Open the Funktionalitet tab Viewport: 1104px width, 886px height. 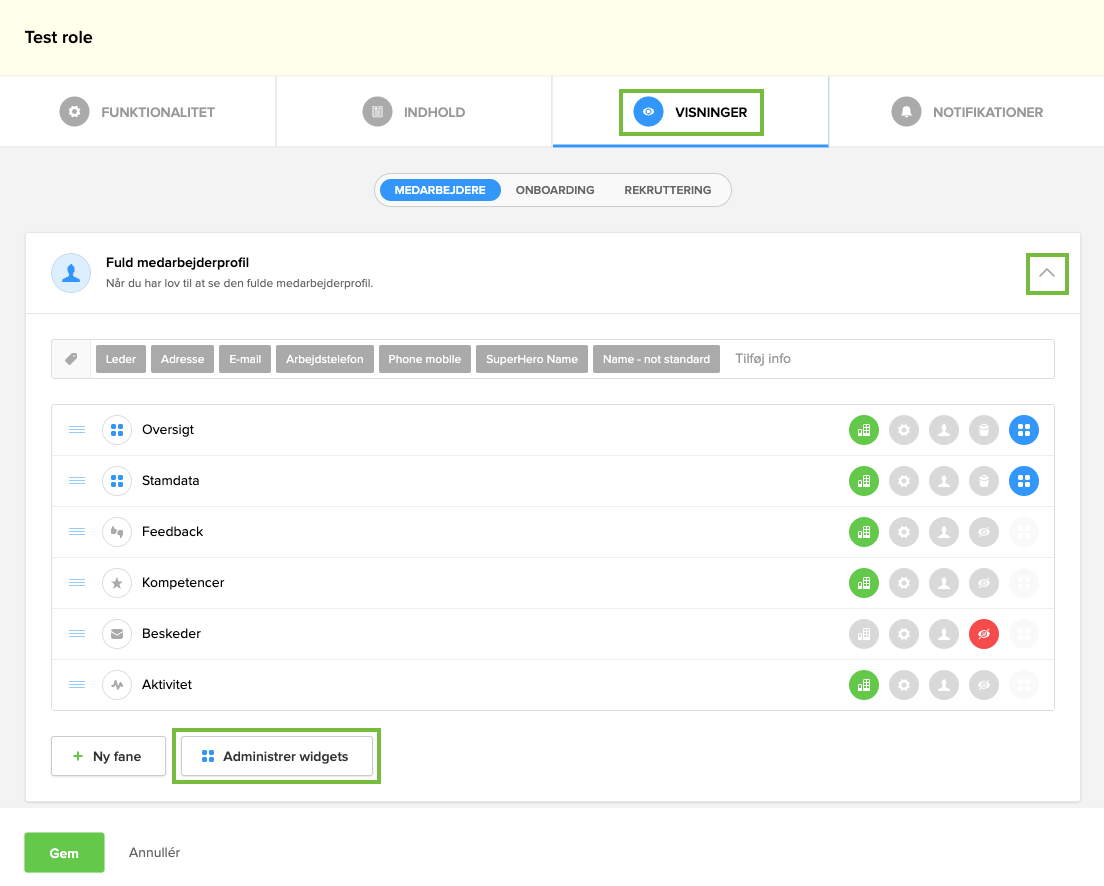pyautogui.click(x=138, y=112)
